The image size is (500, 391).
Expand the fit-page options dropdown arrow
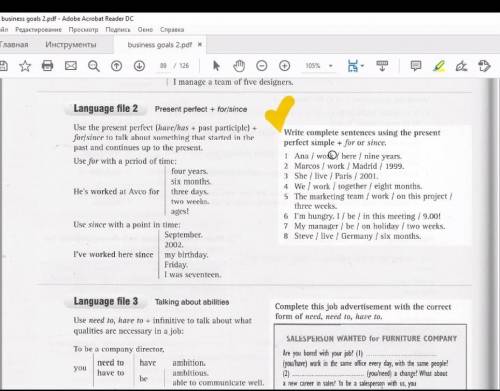coord(362,66)
